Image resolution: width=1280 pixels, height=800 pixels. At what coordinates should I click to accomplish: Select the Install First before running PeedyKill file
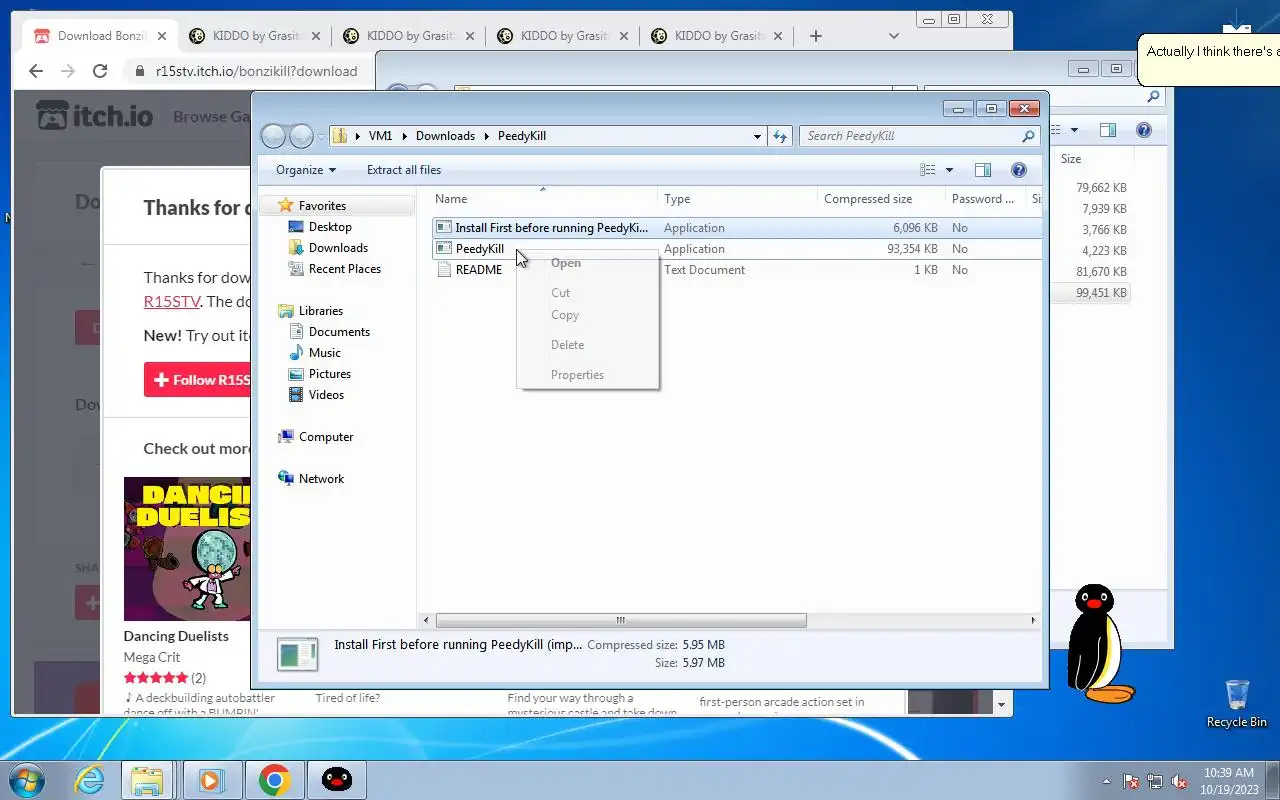coord(551,228)
